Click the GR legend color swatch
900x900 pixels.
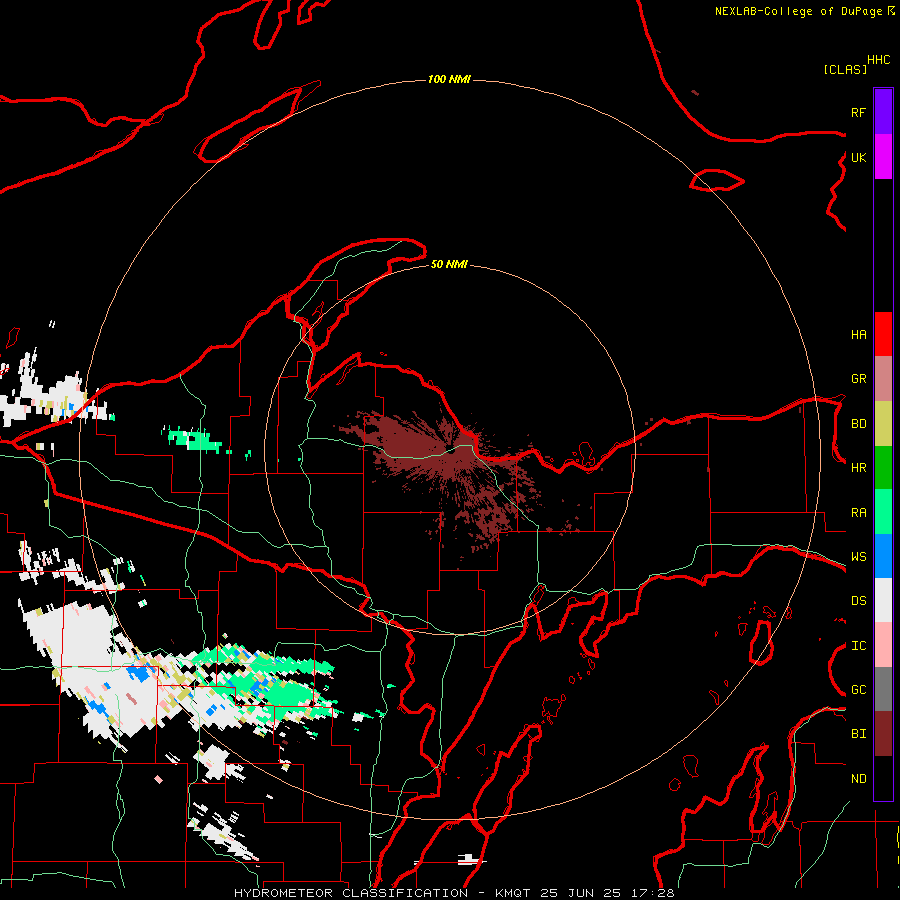[883, 378]
